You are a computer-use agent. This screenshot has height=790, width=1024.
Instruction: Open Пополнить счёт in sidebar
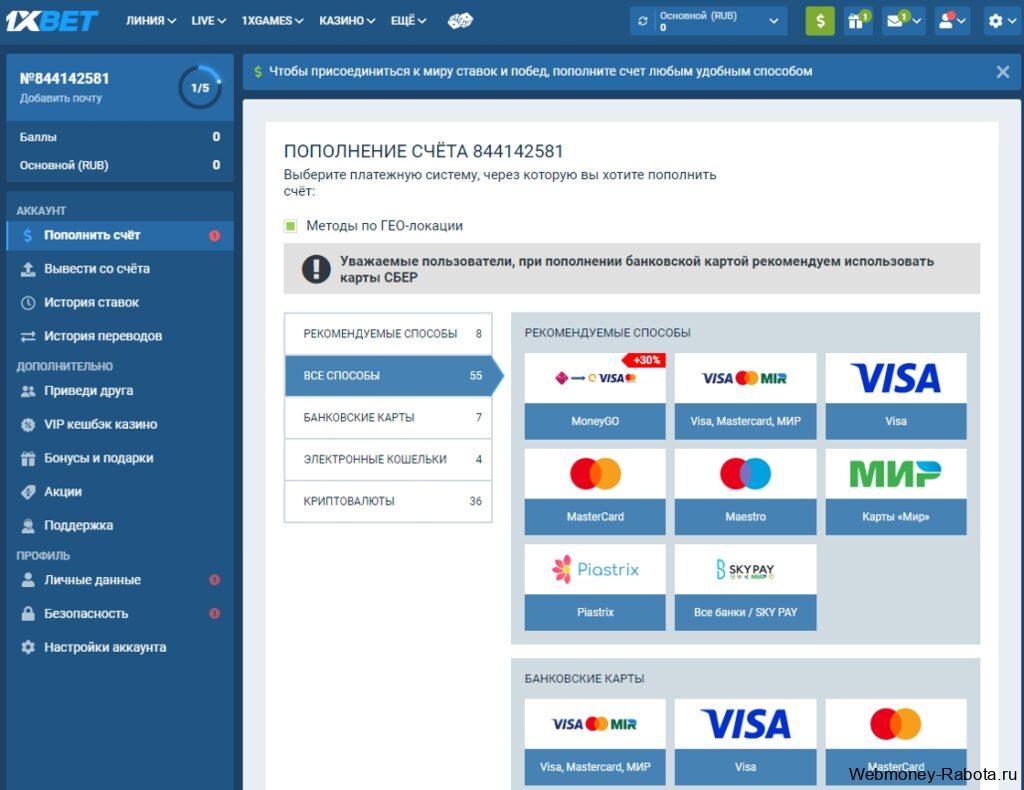click(x=120, y=236)
